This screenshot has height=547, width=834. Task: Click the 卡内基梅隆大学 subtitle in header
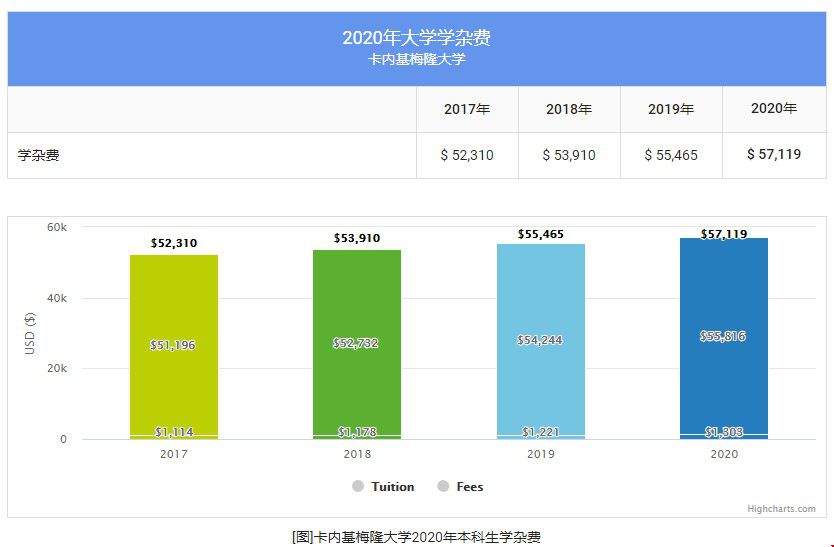[417, 59]
